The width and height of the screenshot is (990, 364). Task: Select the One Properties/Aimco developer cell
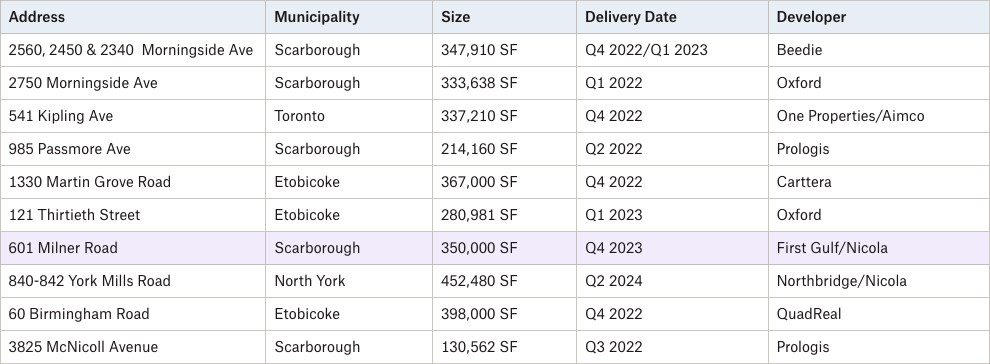click(x=878, y=116)
